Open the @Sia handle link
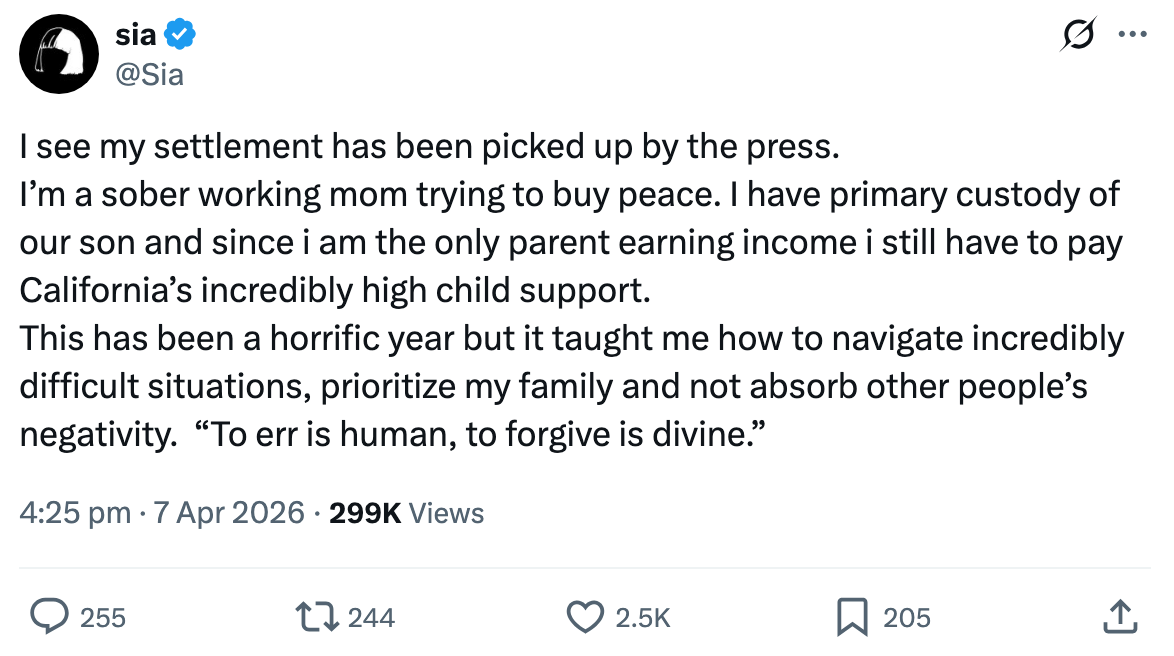 [x=150, y=73]
